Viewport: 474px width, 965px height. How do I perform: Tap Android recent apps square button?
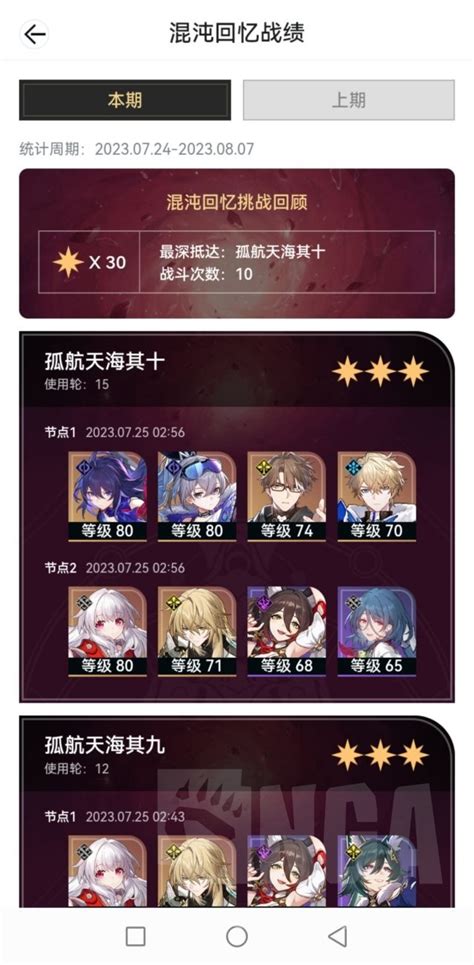click(x=135, y=936)
